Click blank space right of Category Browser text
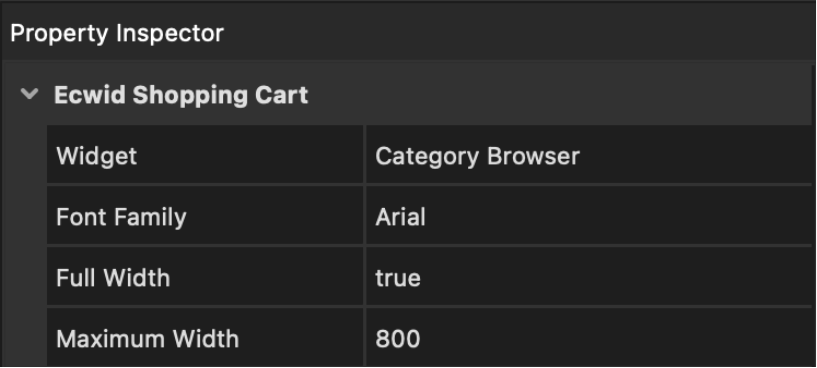The image size is (817, 368). [696, 155]
